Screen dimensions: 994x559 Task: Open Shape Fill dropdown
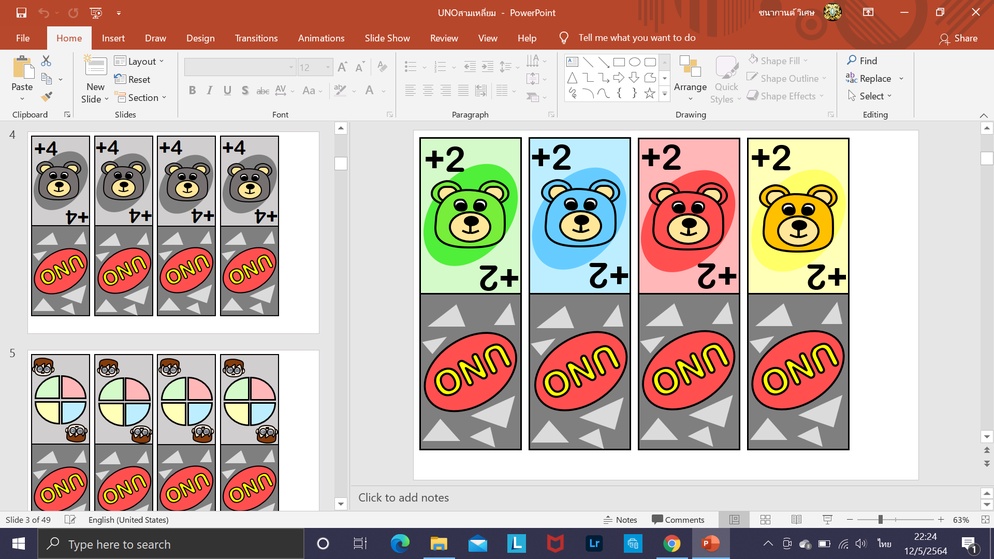click(x=778, y=61)
